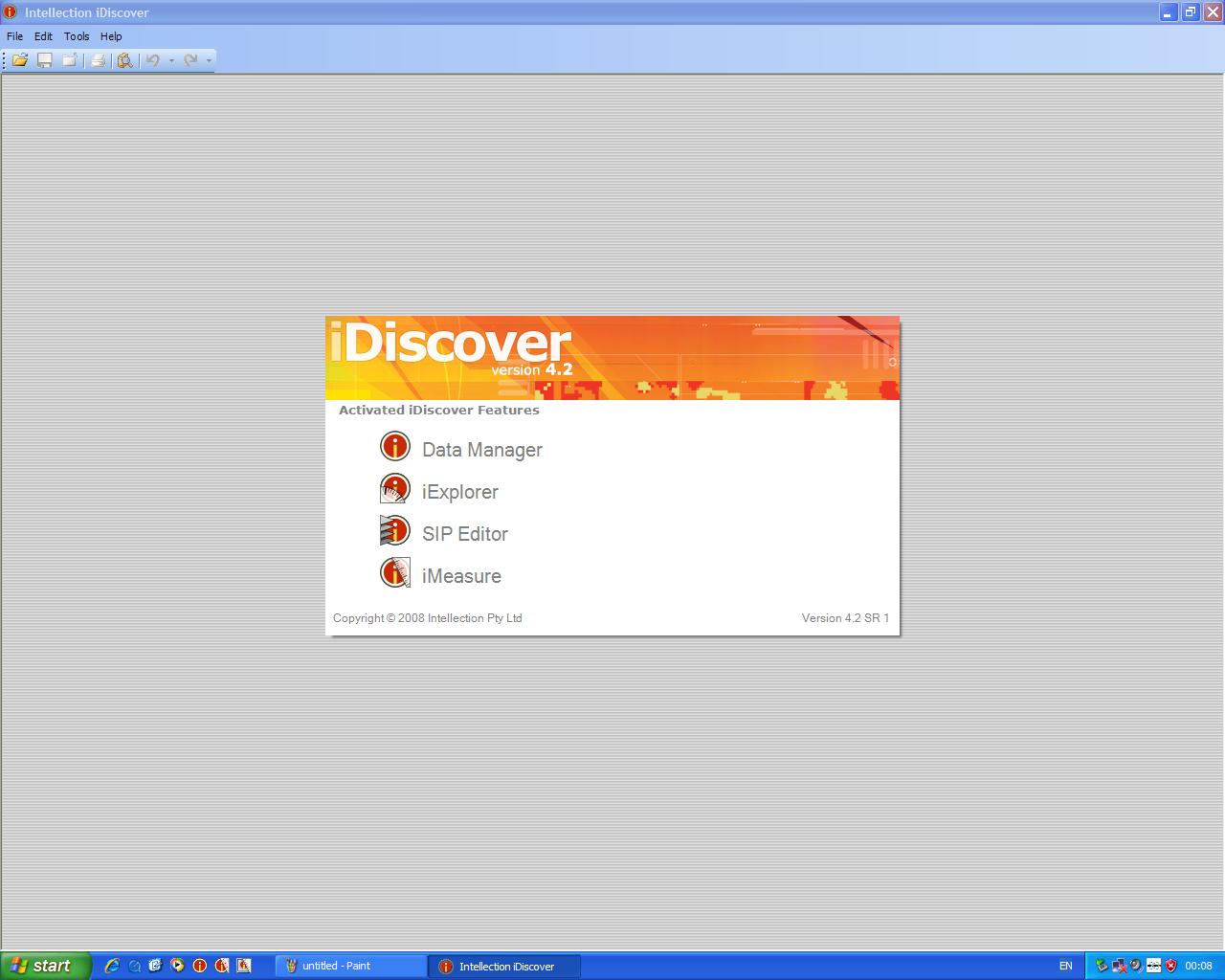Click the red security shield tray icon
This screenshot has height=980, width=1225.
(1170, 966)
